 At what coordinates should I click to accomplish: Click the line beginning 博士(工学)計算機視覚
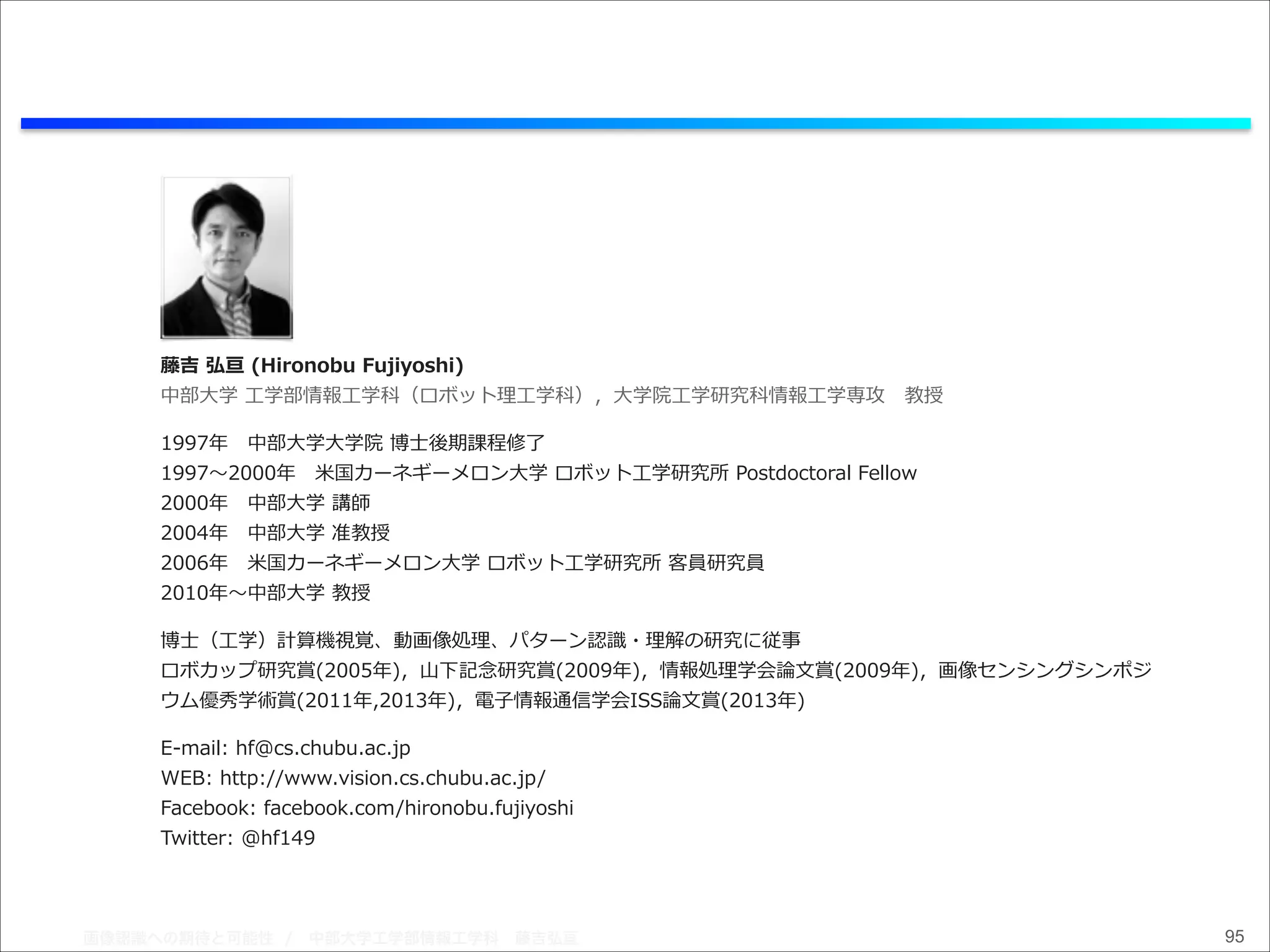pos(481,640)
